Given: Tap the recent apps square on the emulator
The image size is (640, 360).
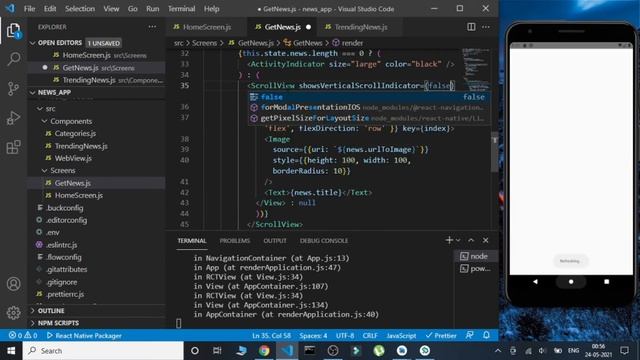Looking at the screenshot, I should (x=607, y=282).
